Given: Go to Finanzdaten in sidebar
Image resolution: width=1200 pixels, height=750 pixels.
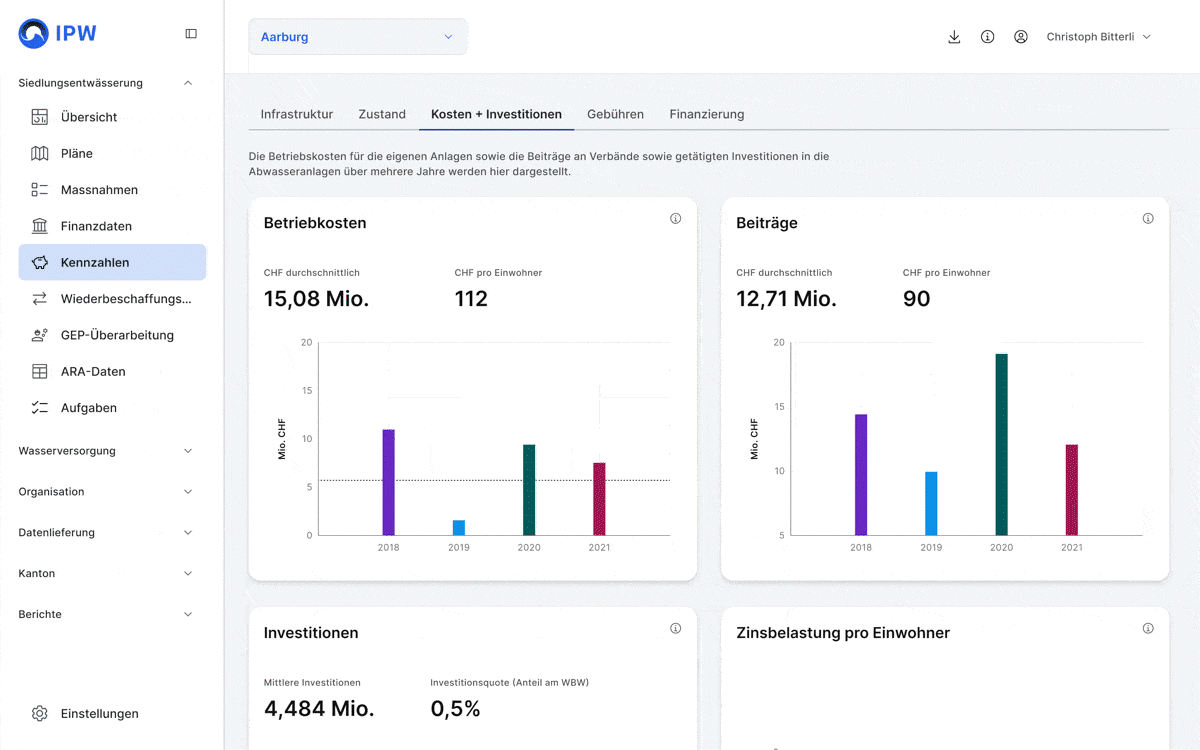Looking at the screenshot, I should coord(96,226).
